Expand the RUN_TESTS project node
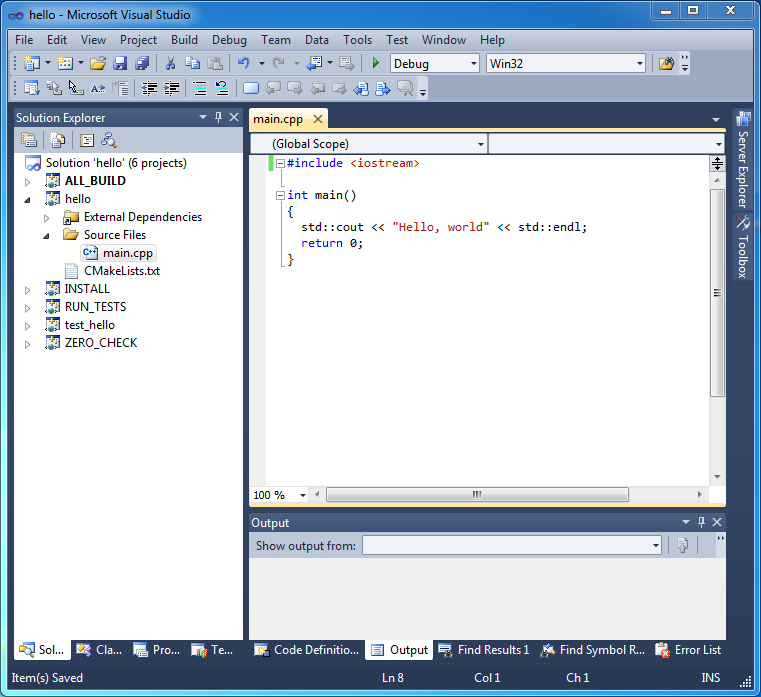The height and width of the screenshot is (697, 761). [x=28, y=308]
